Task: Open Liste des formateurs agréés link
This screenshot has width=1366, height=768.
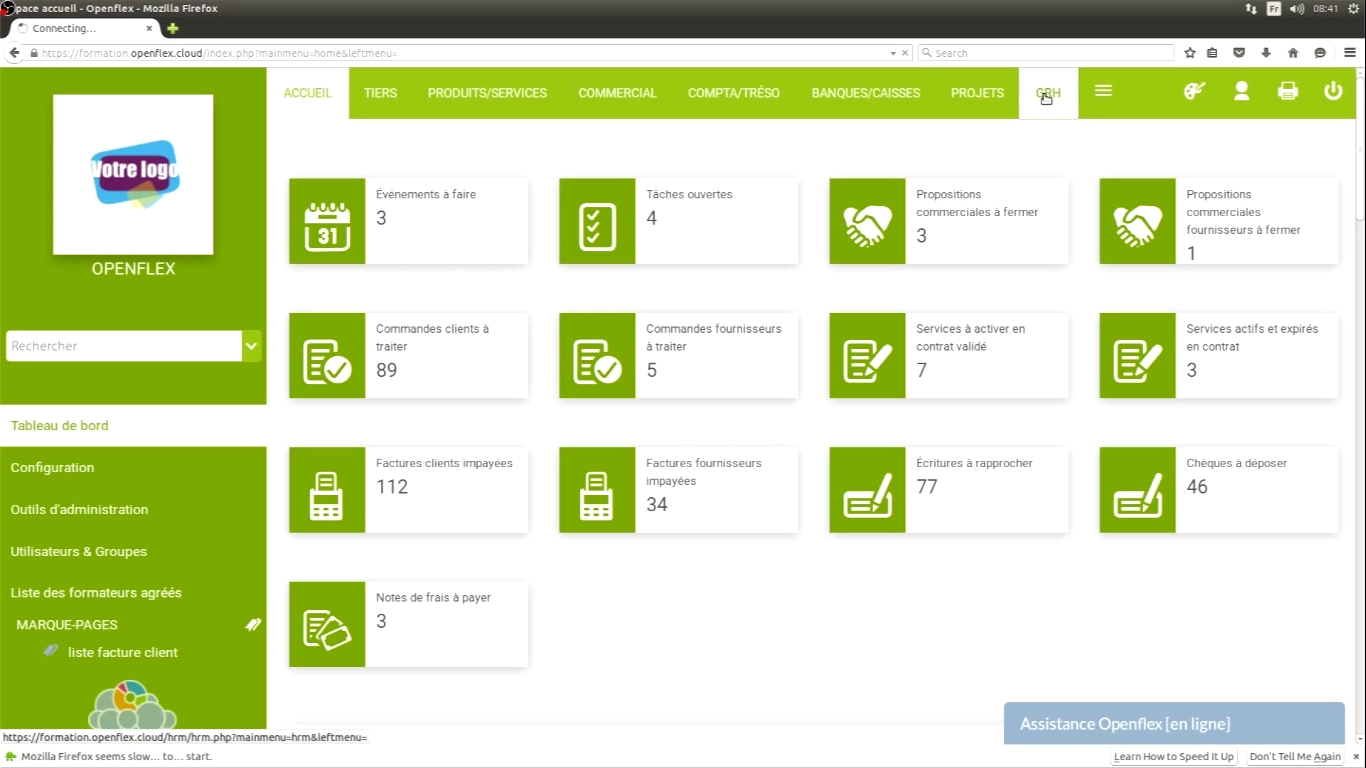Action: click(96, 592)
